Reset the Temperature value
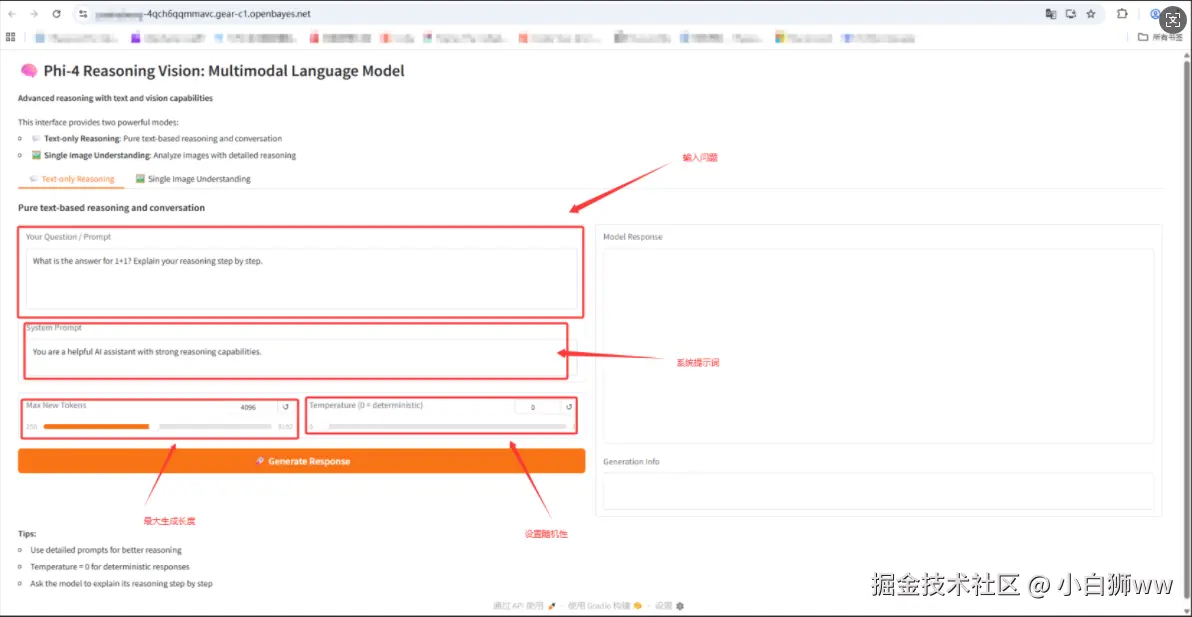This screenshot has width=1192, height=617. (569, 407)
